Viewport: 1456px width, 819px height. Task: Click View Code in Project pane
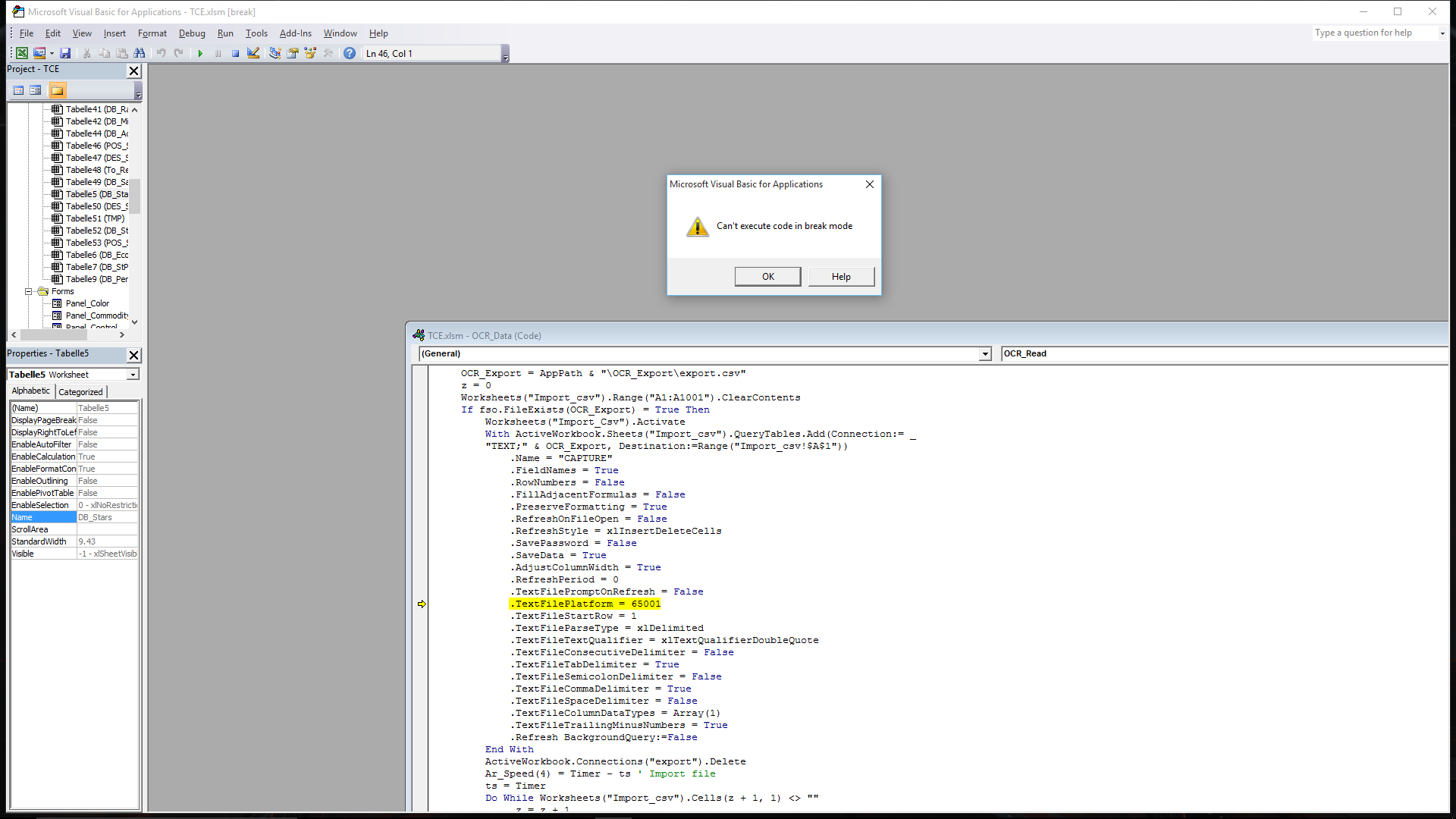coord(18,90)
